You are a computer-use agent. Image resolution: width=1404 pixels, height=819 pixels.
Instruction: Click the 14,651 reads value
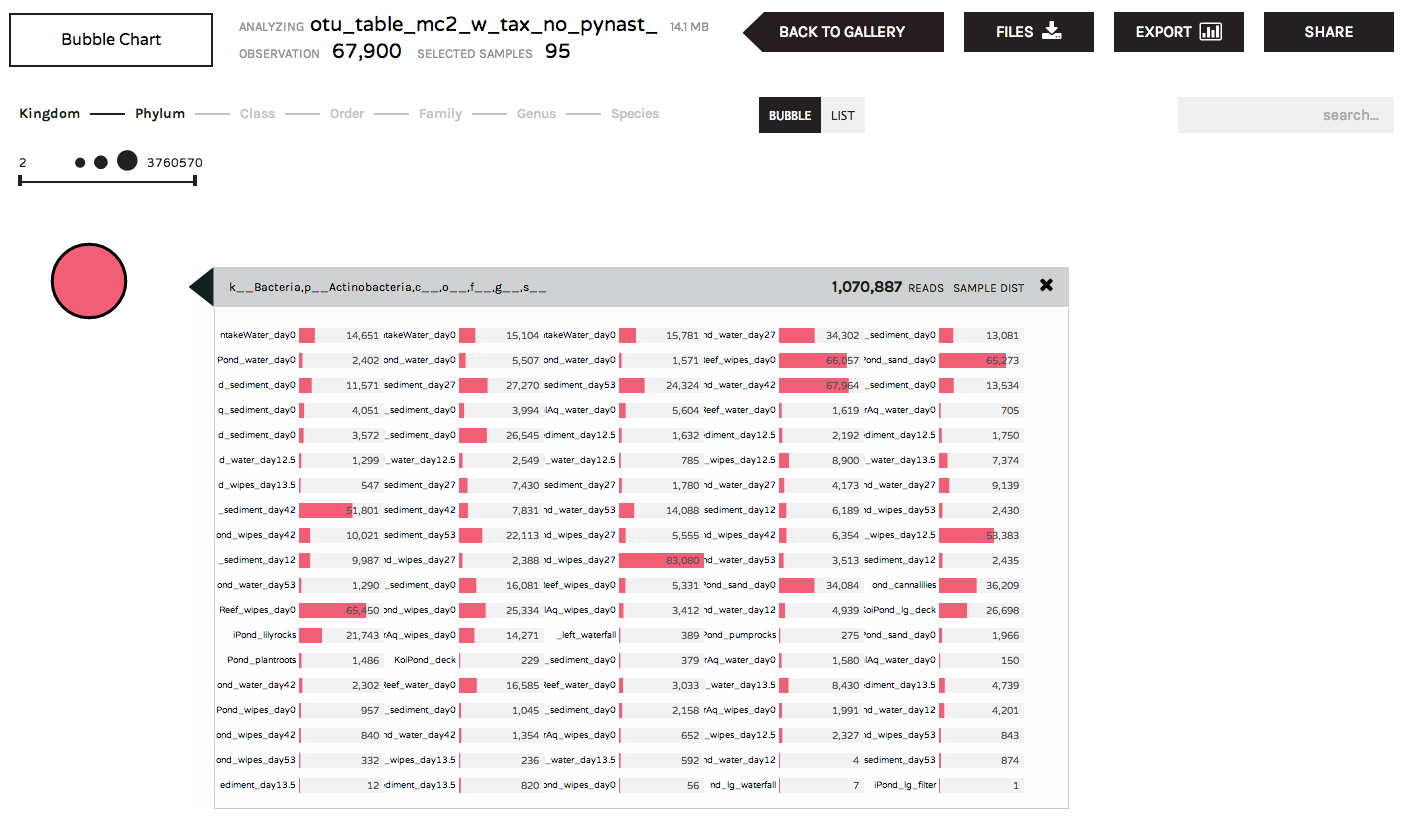pyautogui.click(x=362, y=335)
